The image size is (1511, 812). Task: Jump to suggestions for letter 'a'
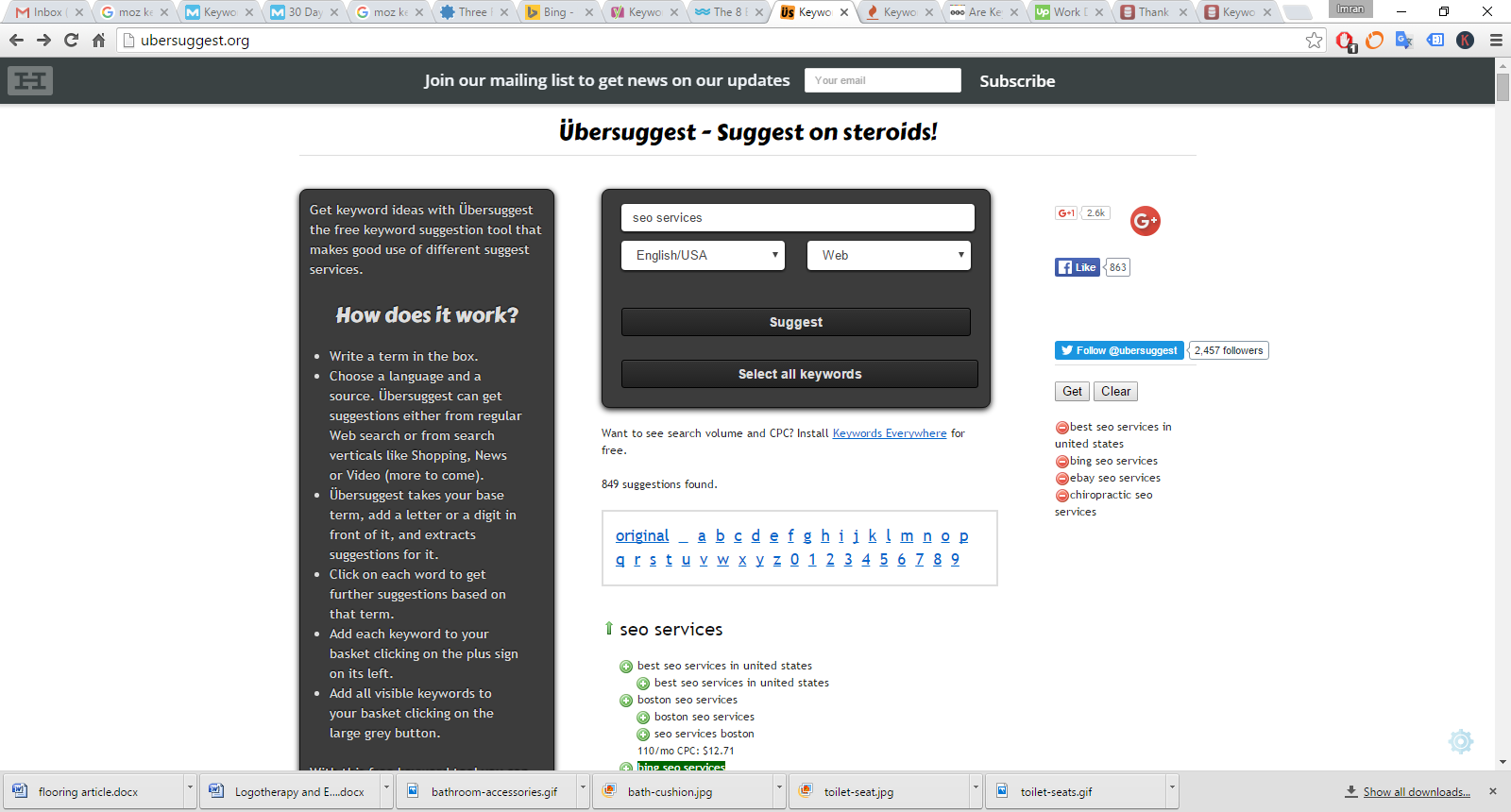[x=702, y=535]
